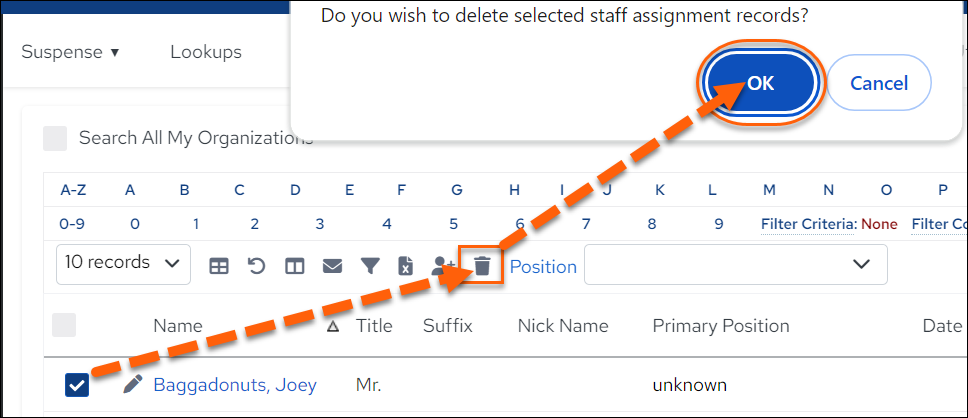
Task: Sort by the Name column triangle
Action: pos(333,327)
